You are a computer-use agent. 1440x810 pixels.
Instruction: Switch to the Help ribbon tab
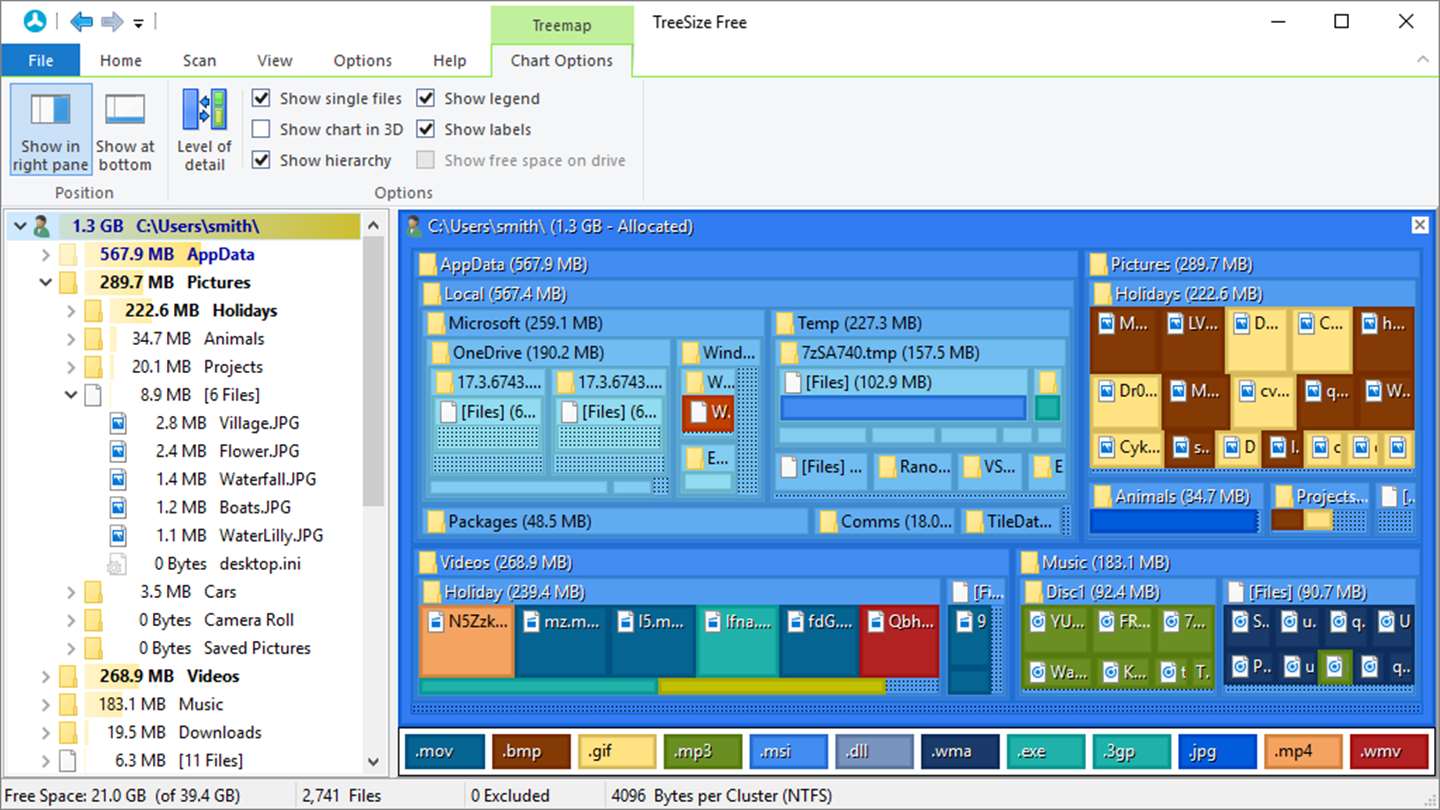pyautogui.click(x=449, y=60)
